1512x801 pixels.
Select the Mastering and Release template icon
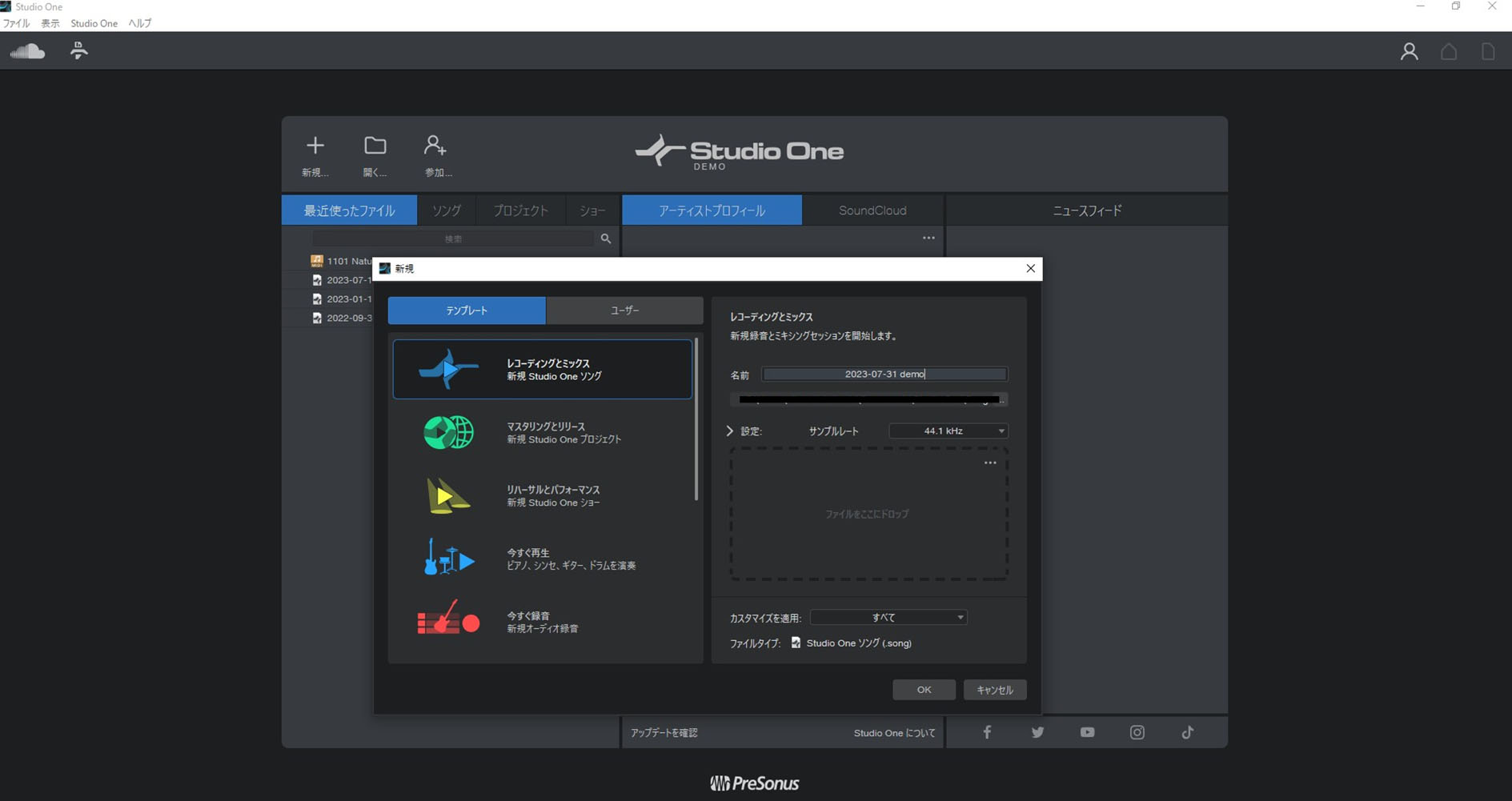(x=448, y=433)
